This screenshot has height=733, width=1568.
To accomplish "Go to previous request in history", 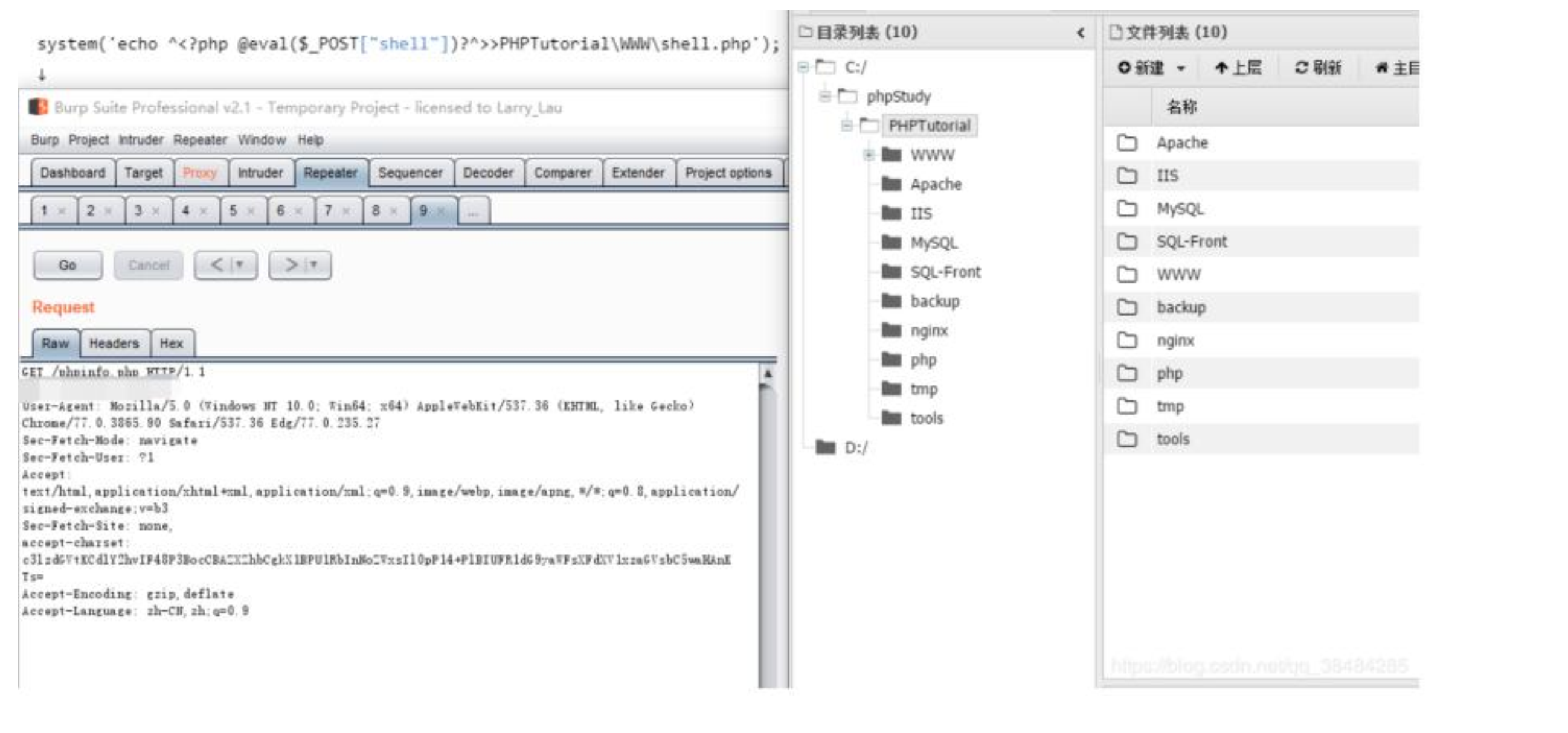I will [x=217, y=265].
